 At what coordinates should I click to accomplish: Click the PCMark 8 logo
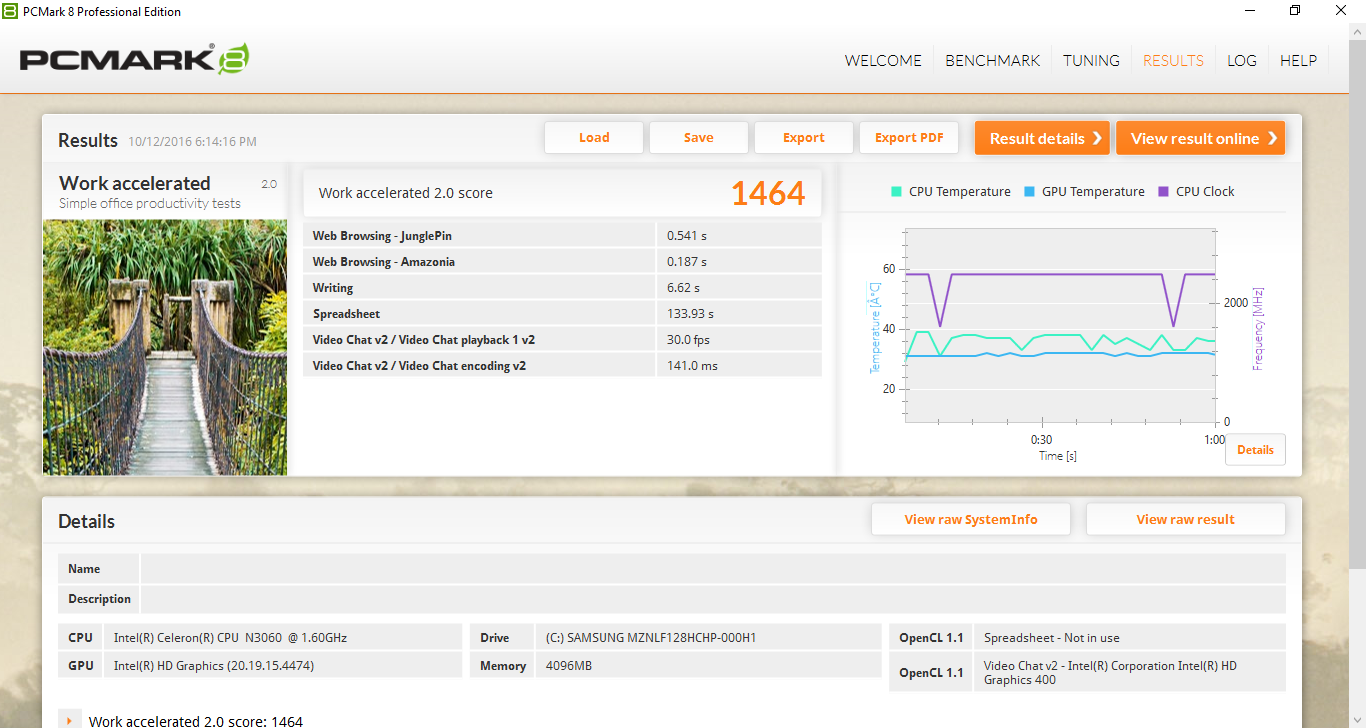[x=134, y=59]
